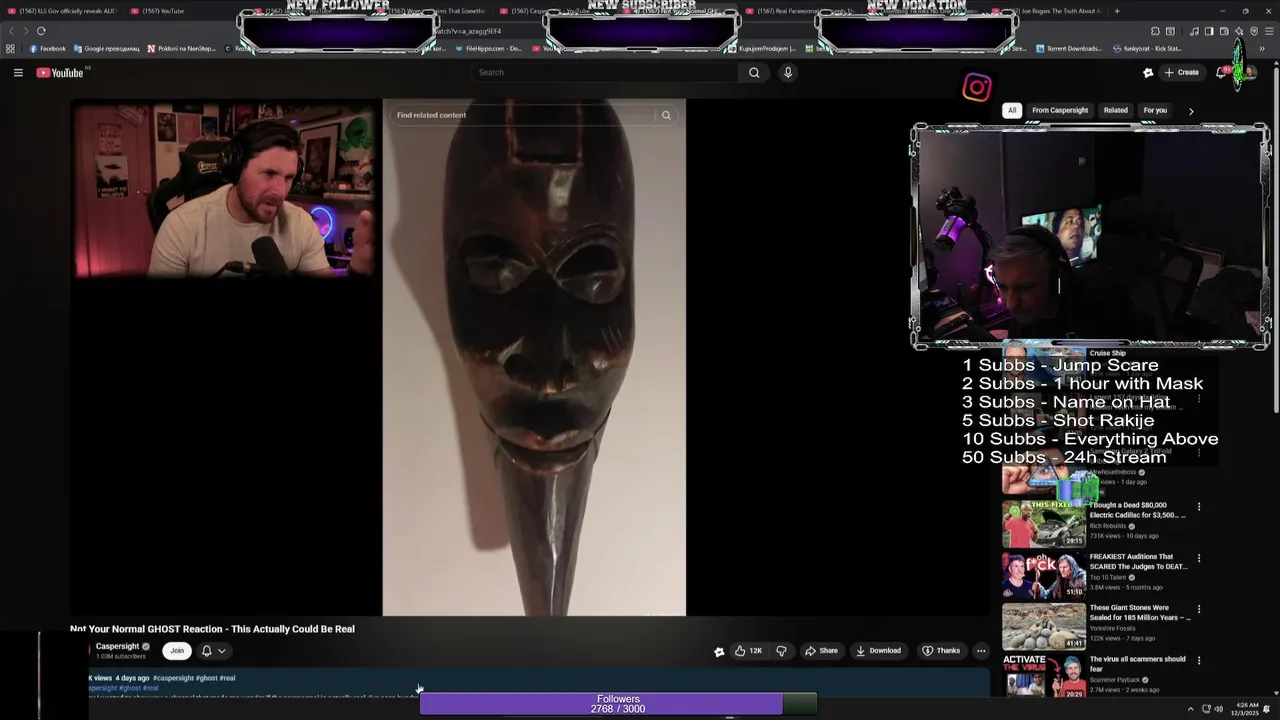The image size is (1280, 720).
Task: Click the related content search icon
Action: pyautogui.click(x=666, y=115)
